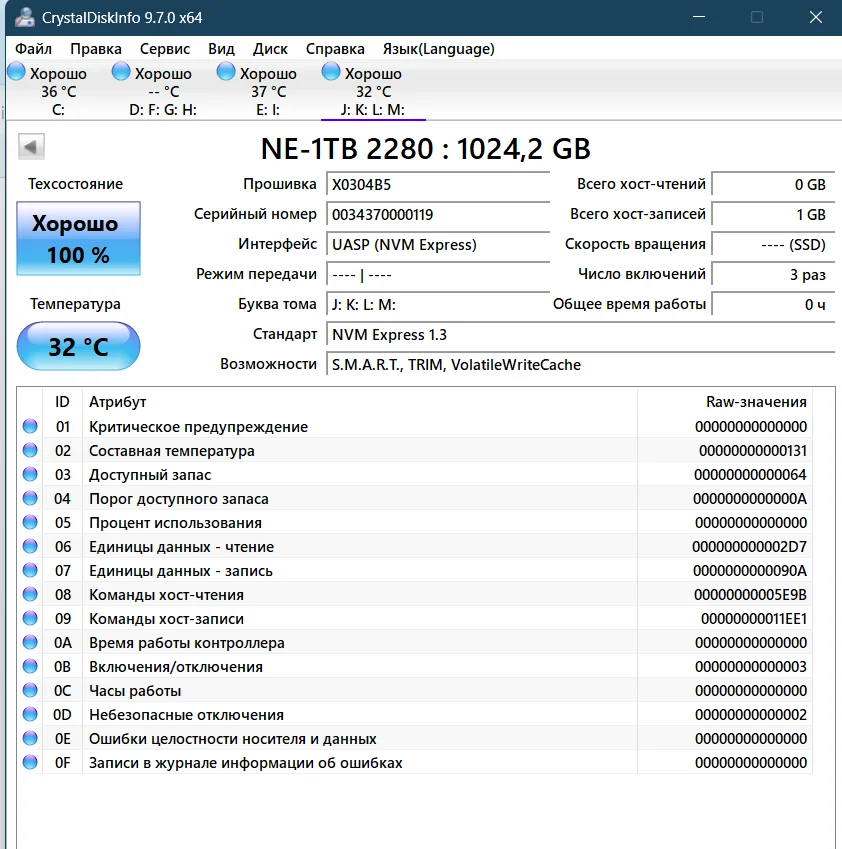This screenshot has width=842, height=849.
Task: Click status orb next to Доступный запас
Action: [30, 475]
